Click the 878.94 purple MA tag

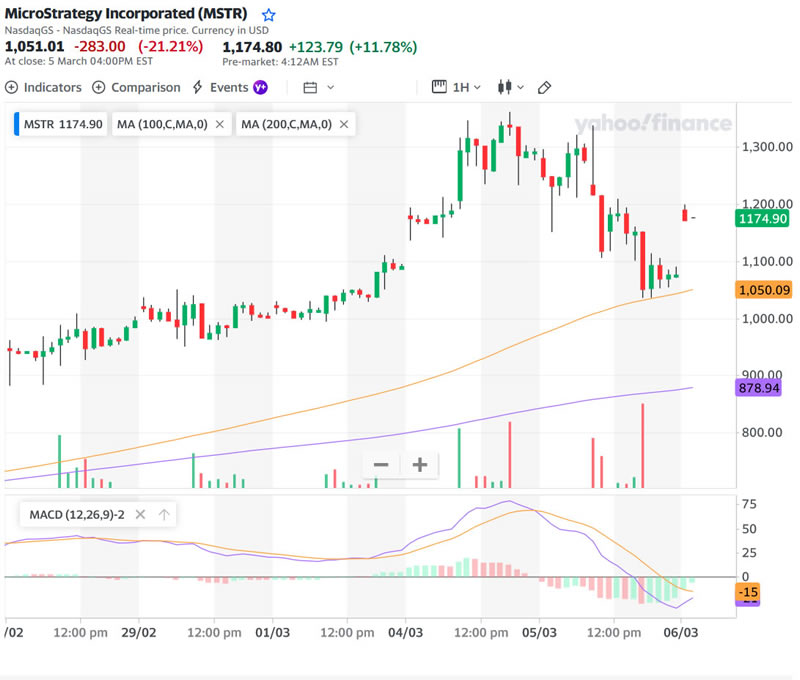[759, 388]
